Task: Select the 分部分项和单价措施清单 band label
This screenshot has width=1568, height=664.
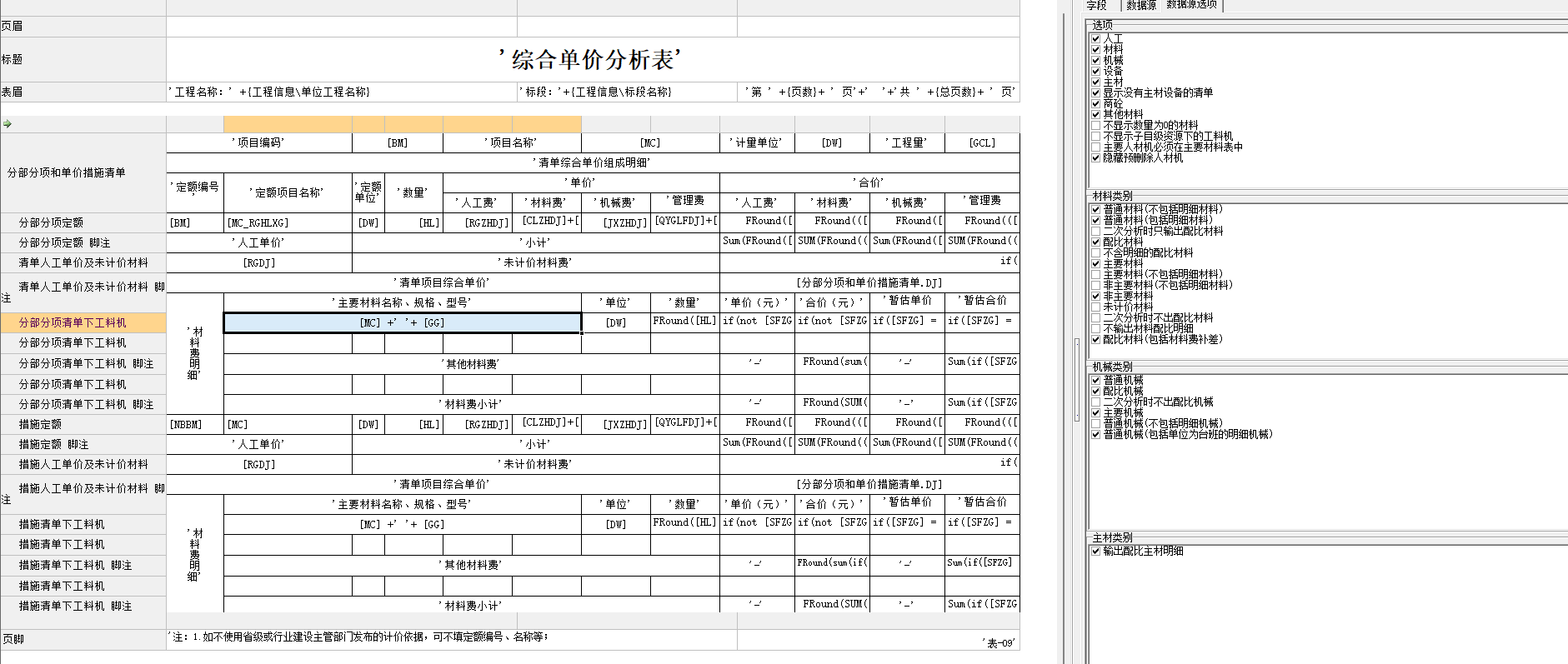Action: (83, 172)
